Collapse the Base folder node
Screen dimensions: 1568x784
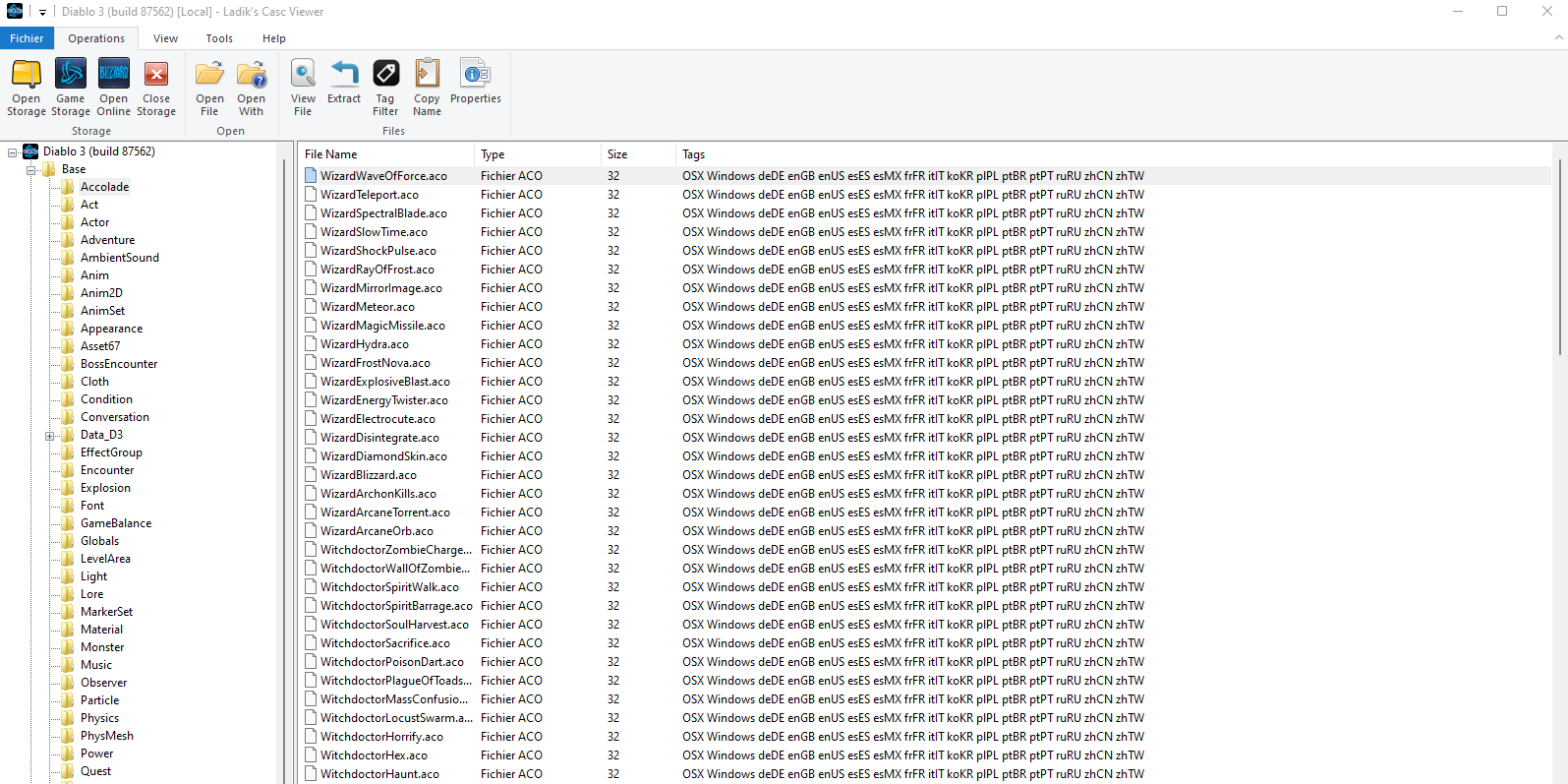point(30,170)
